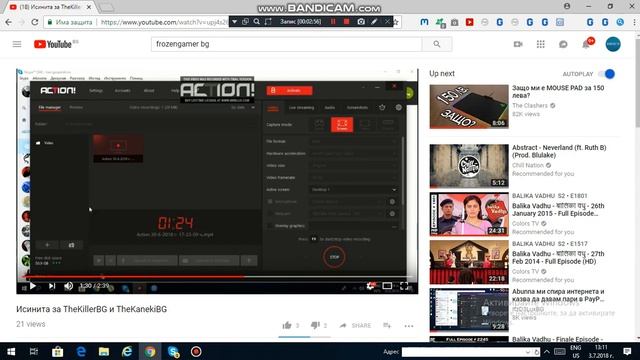640x360 pixels.
Task: Go back in the browser
Action: (x=9, y=22)
